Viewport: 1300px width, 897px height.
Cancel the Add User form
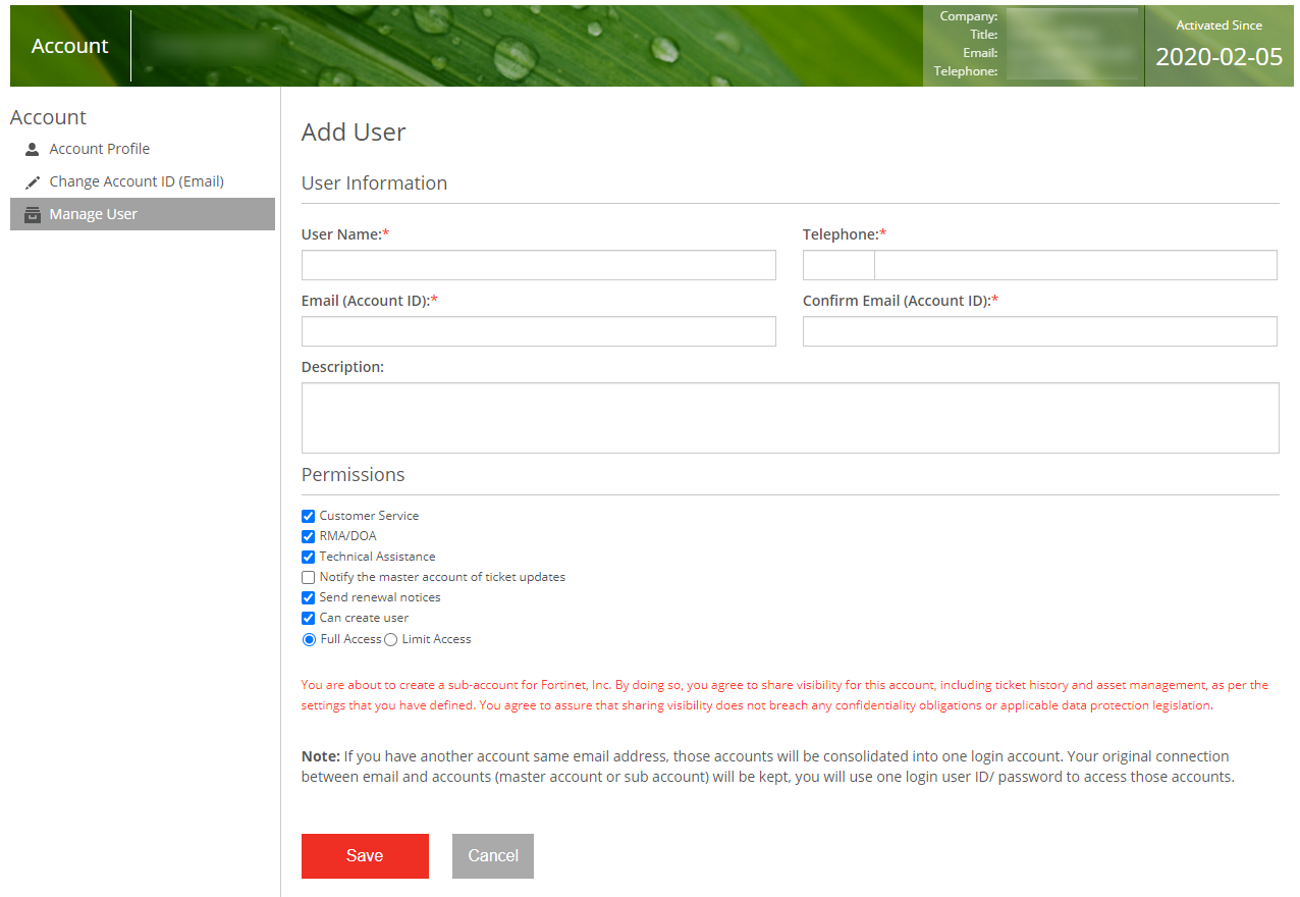(492, 855)
